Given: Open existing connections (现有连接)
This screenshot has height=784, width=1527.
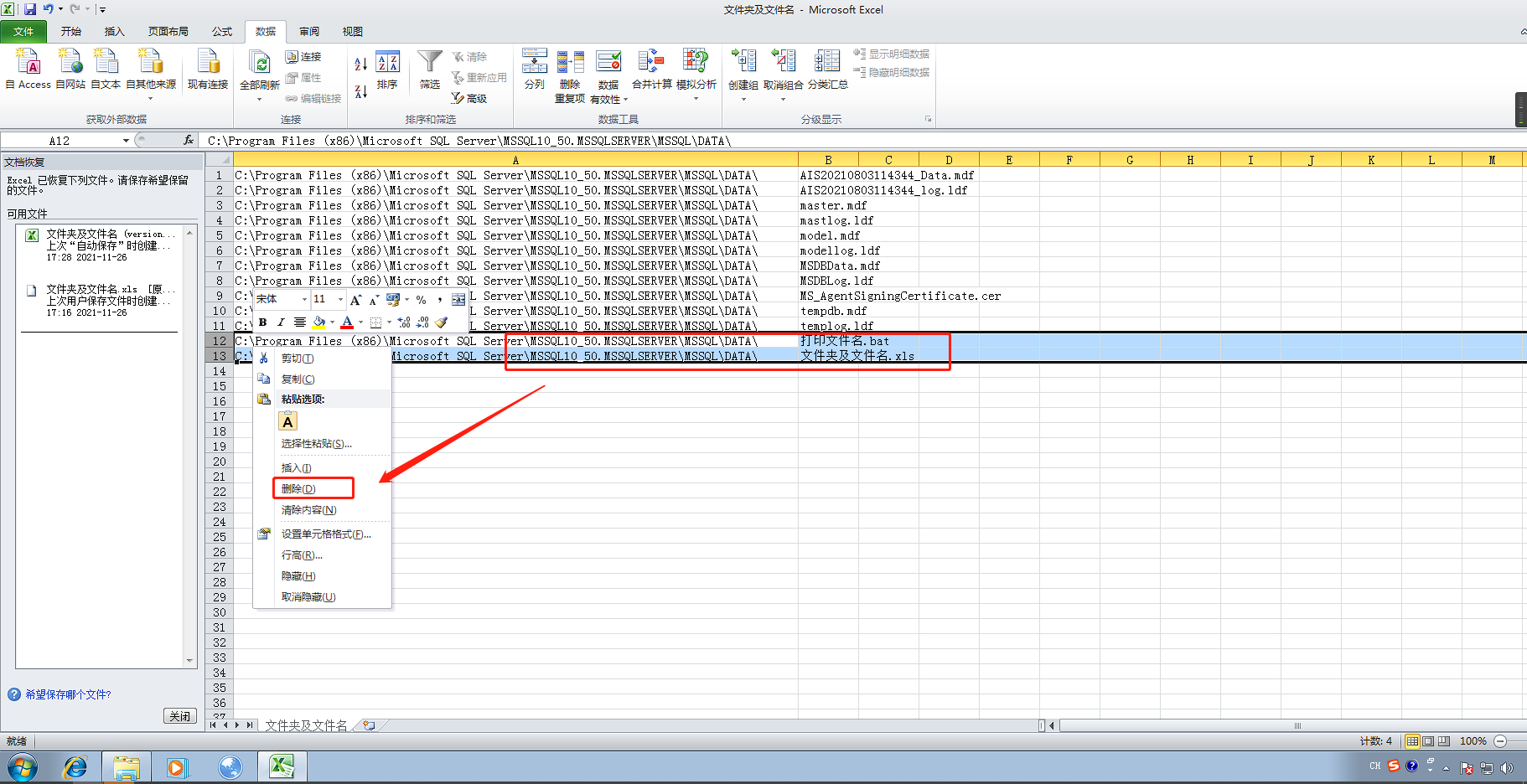Looking at the screenshot, I should click(x=208, y=69).
